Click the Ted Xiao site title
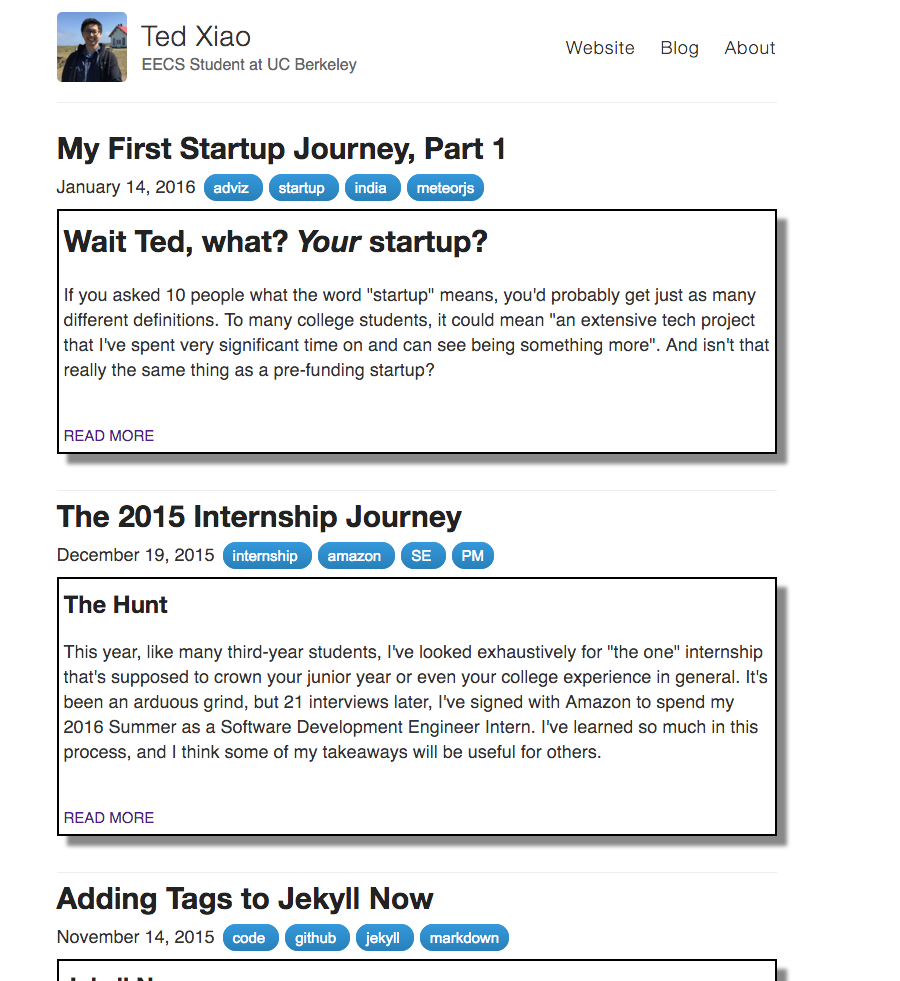 tap(196, 36)
